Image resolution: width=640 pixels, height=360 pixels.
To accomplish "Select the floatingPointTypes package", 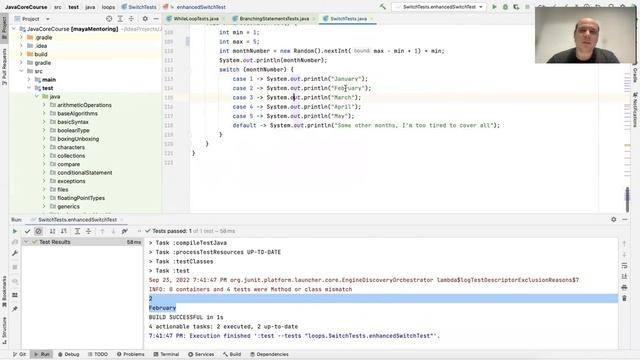I will (x=81, y=198).
